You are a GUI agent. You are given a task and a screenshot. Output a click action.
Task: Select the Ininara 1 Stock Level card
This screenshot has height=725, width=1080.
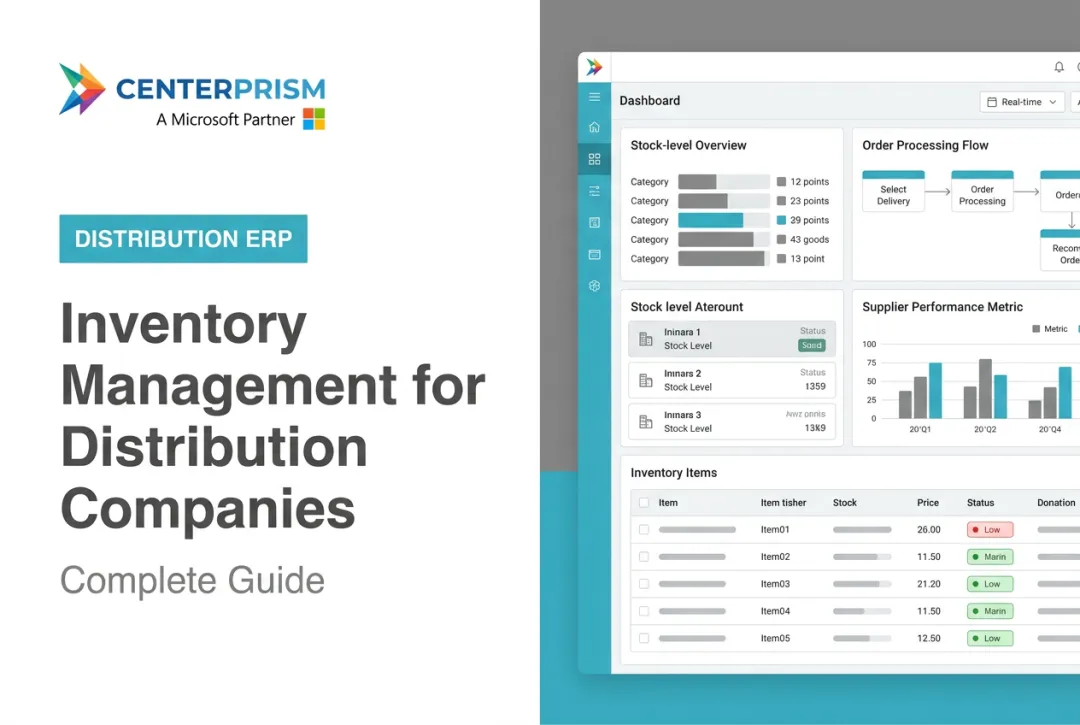click(731, 339)
